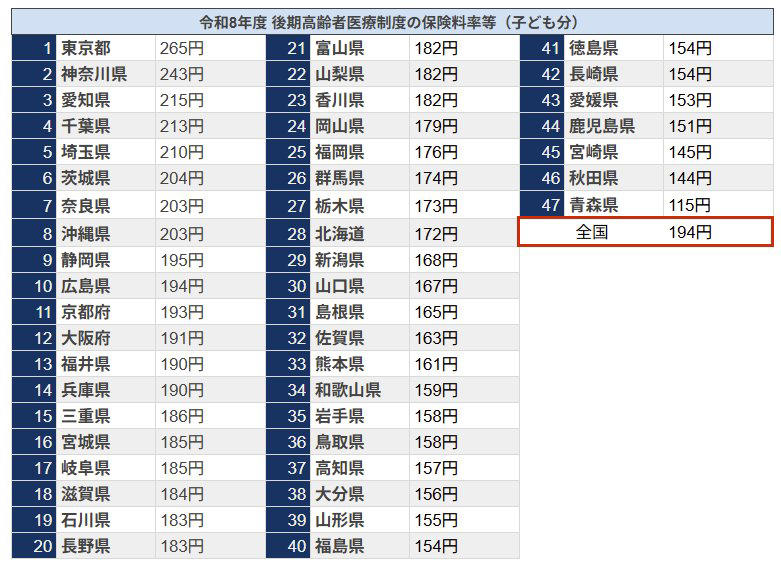Image resolution: width=781 pixels, height=562 pixels.
Task: Click the national average 194円 value
Action: pos(690,232)
